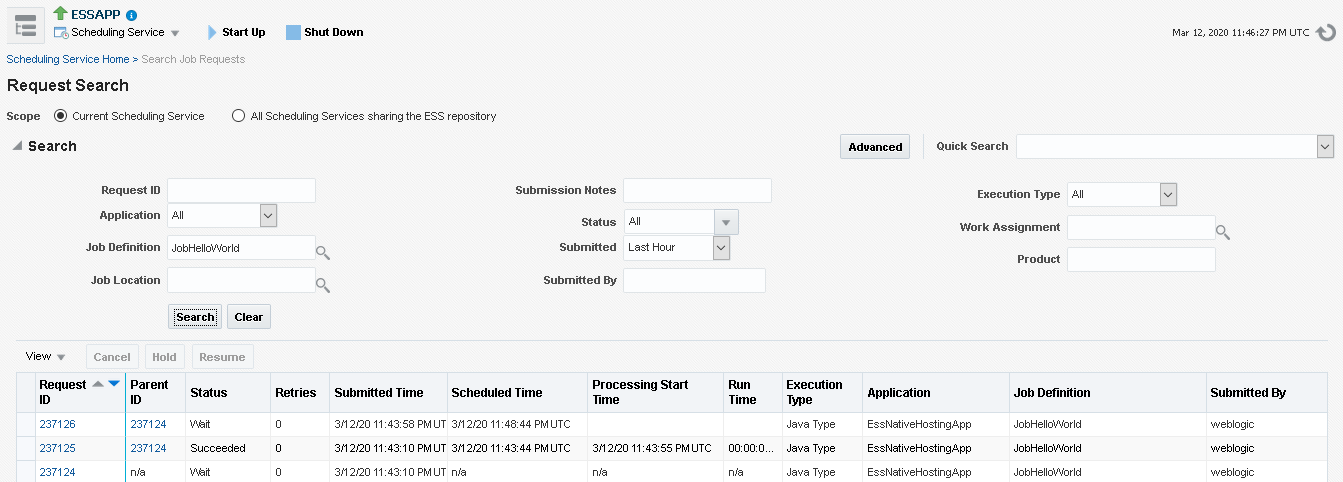Click the green up-arrow status icon
Image resolution: width=1343 pixels, height=482 pixels.
tap(60, 14)
